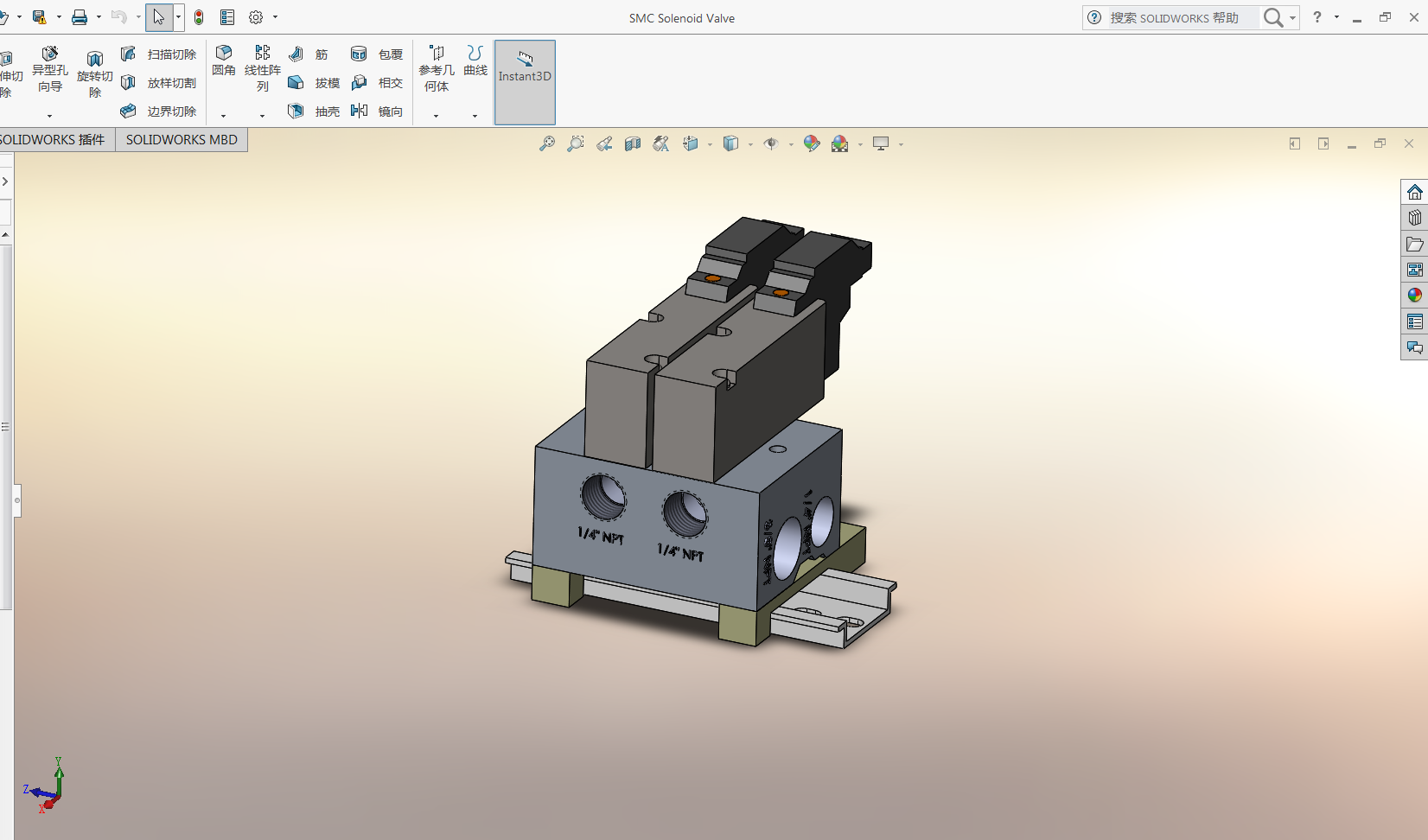Activate the Section View icon

[x=633, y=144]
